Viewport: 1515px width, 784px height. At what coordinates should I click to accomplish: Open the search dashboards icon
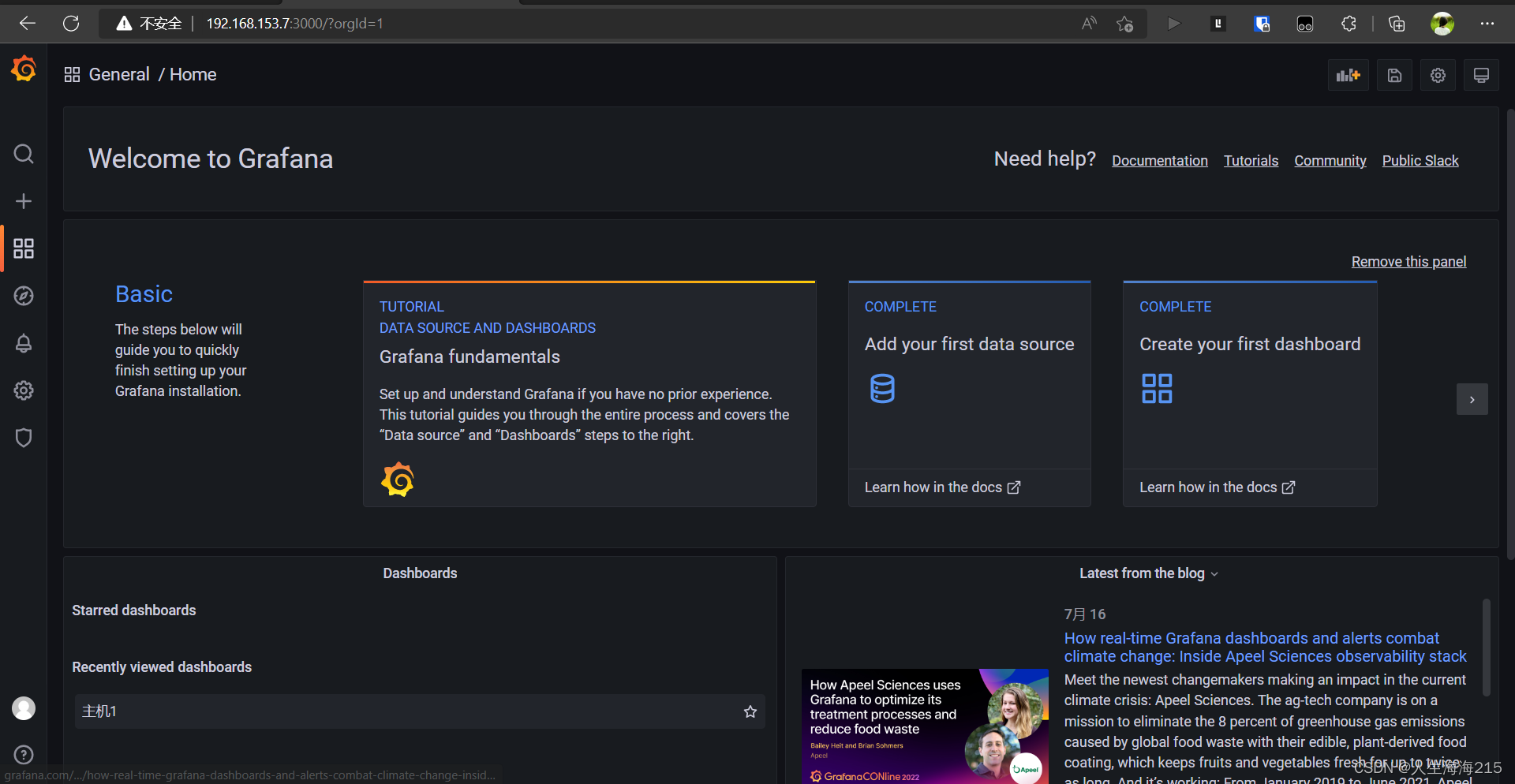coord(24,154)
